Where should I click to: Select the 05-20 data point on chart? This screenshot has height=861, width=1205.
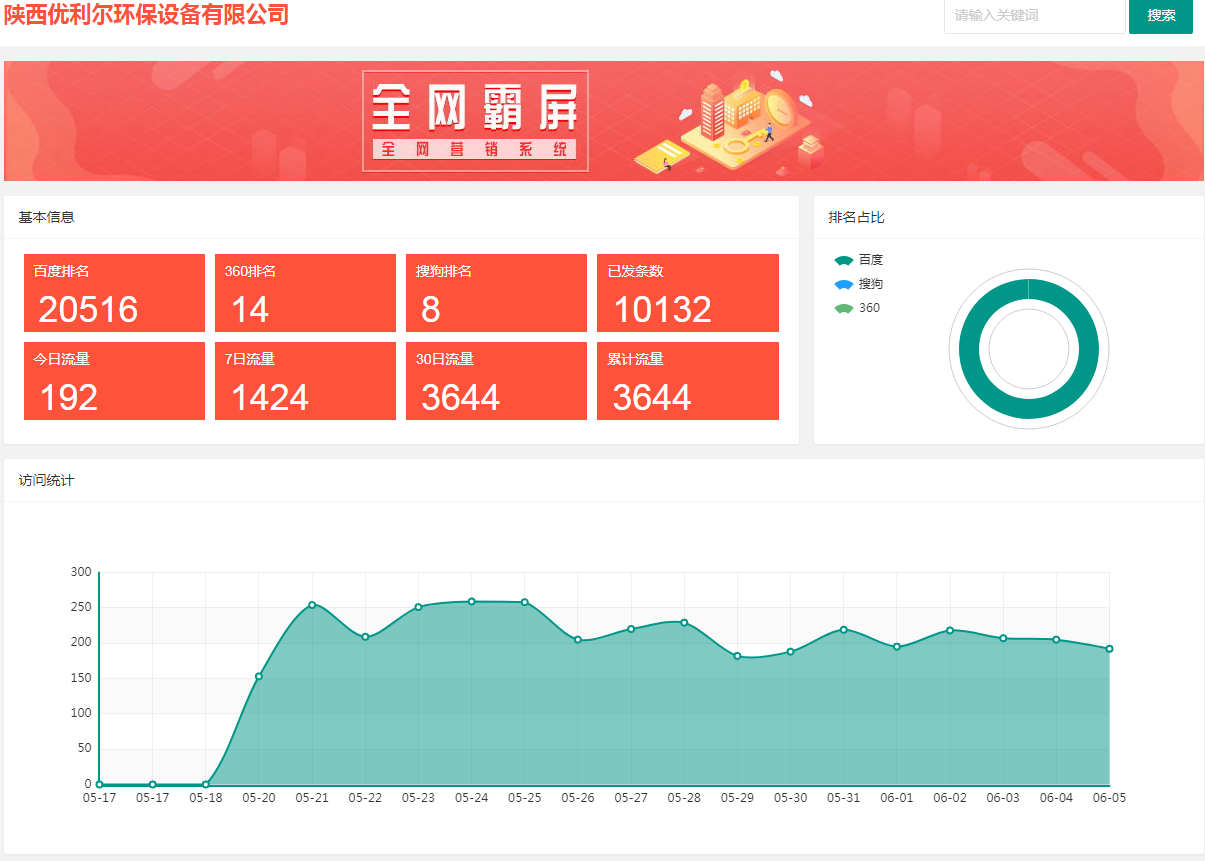(259, 676)
